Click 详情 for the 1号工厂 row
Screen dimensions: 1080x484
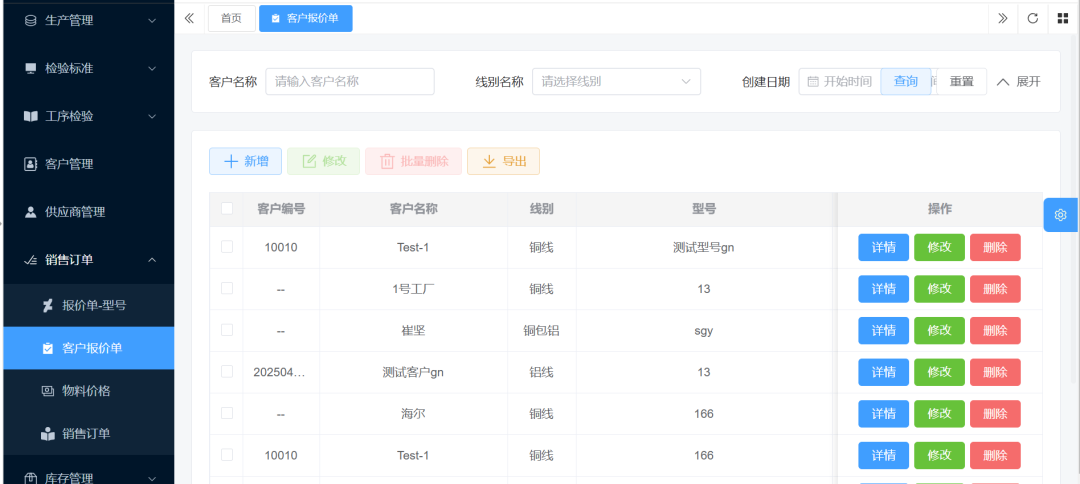pos(883,289)
